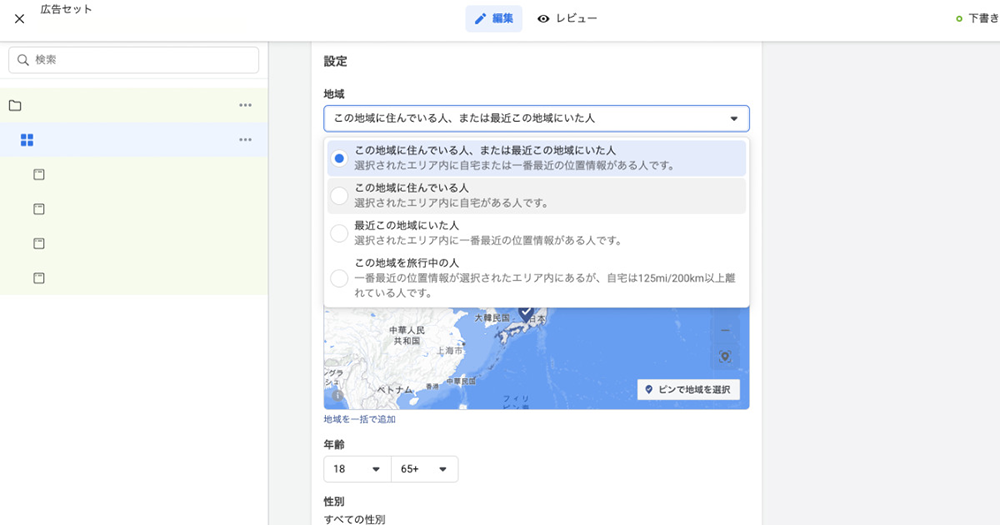Select the ad set grid icon

27,140
